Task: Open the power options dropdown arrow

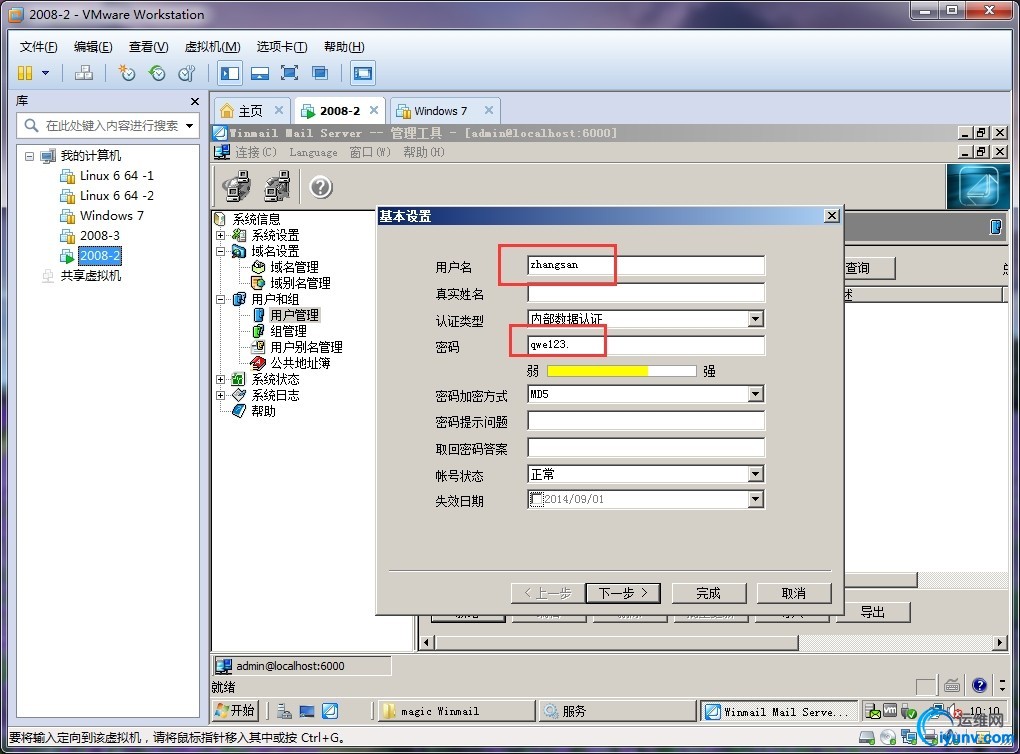Action: click(46, 73)
